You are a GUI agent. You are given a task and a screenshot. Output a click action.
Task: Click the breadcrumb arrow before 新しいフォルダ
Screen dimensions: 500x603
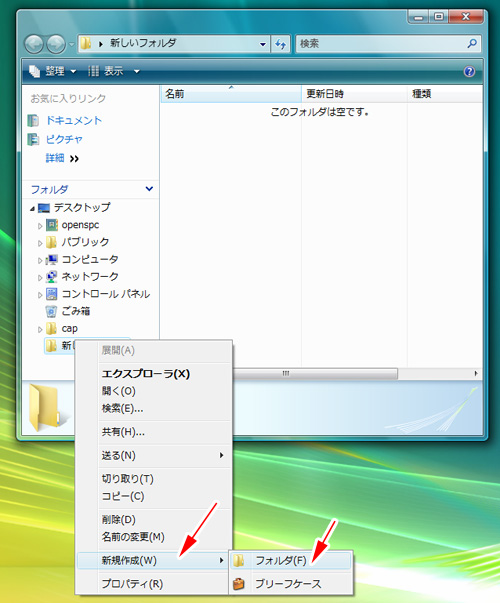click(x=101, y=44)
